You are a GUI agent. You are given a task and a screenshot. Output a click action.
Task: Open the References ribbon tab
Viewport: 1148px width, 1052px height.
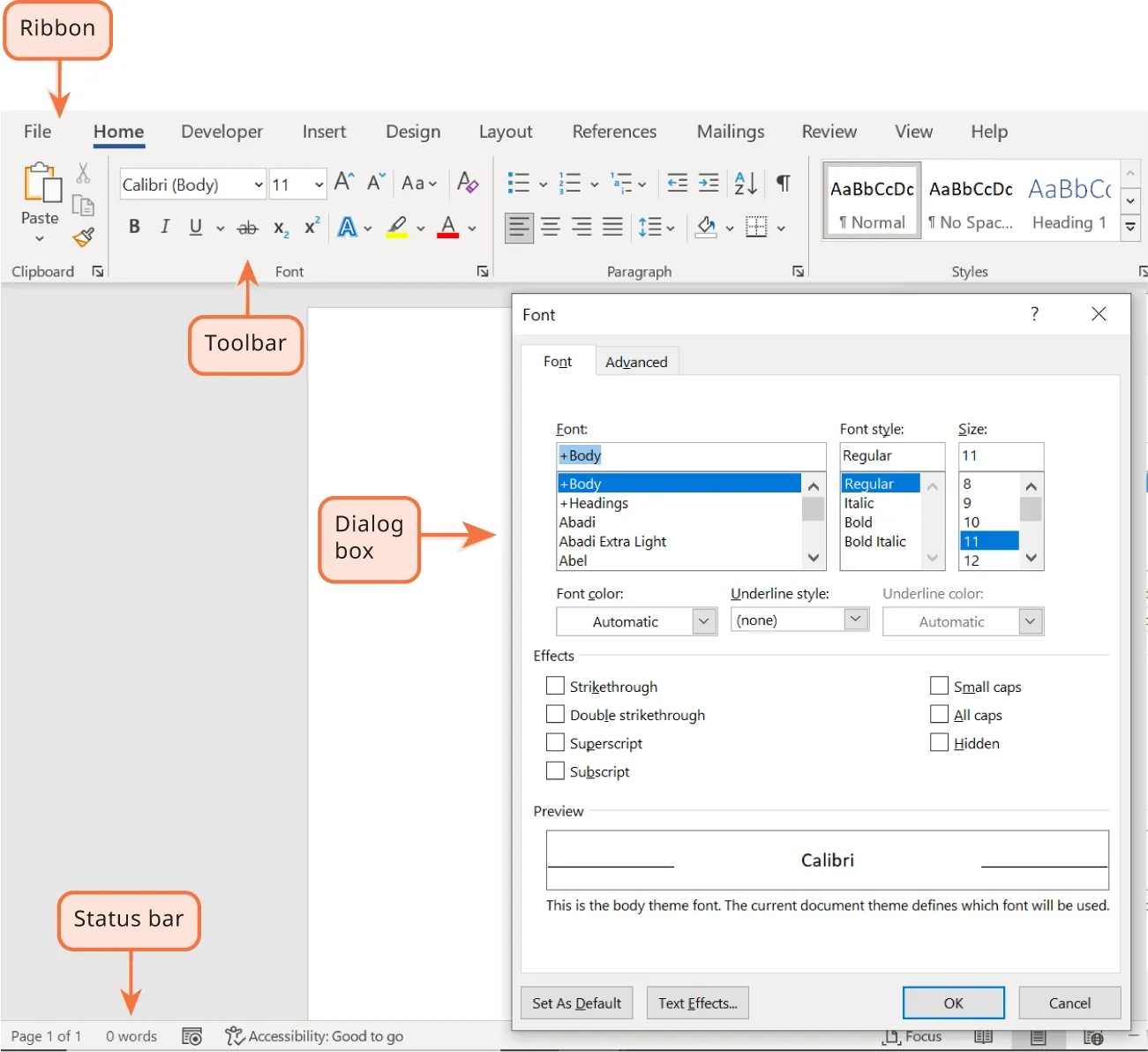pos(614,131)
